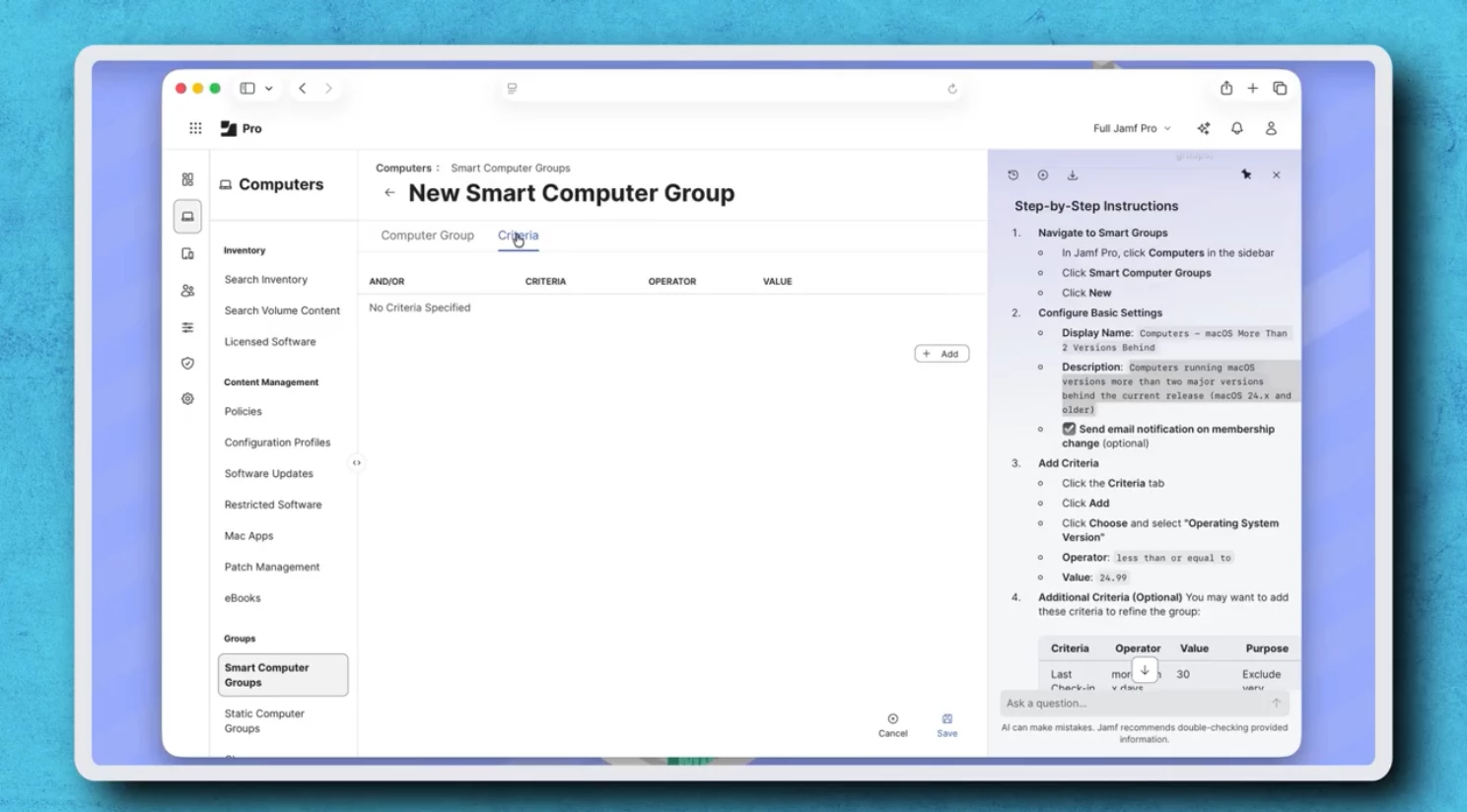This screenshot has height=812, width=1467.
Task: Open the shield icon in left rail
Action: point(187,363)
